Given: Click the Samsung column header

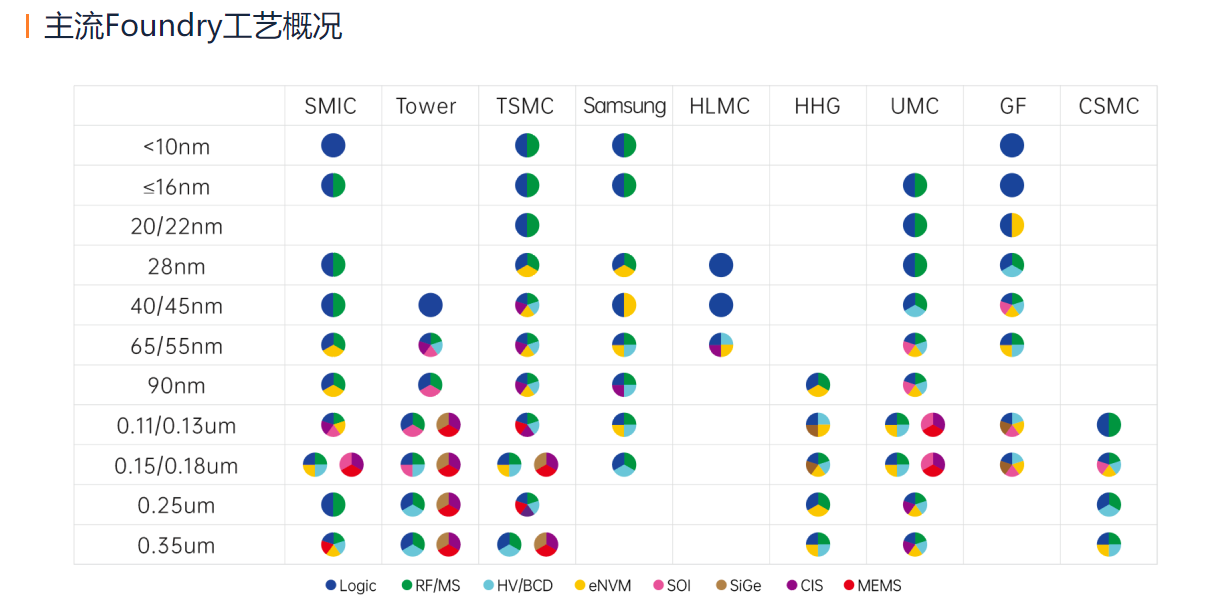Looking at the screenshot, I should (x=624, y=106).
